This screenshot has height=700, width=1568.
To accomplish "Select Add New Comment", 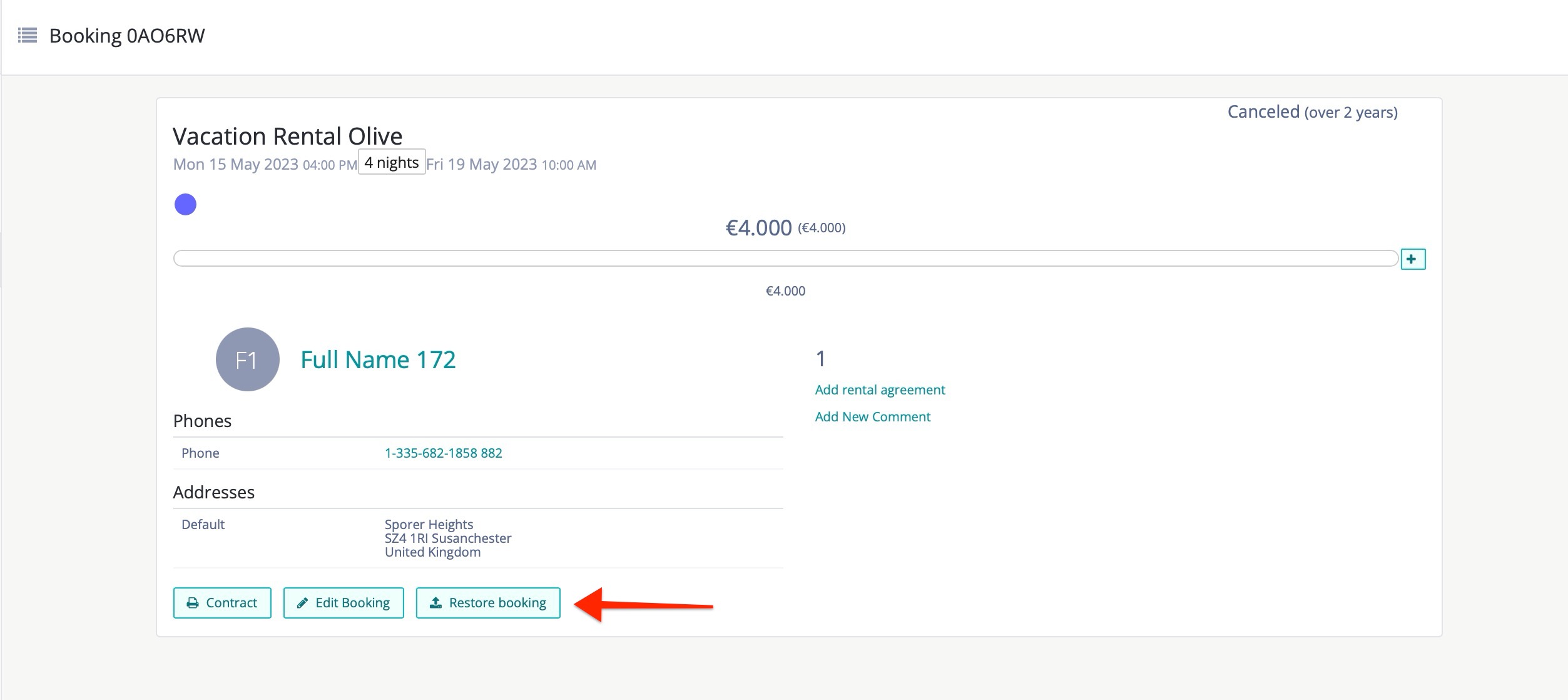I will [x=873, y=416].
